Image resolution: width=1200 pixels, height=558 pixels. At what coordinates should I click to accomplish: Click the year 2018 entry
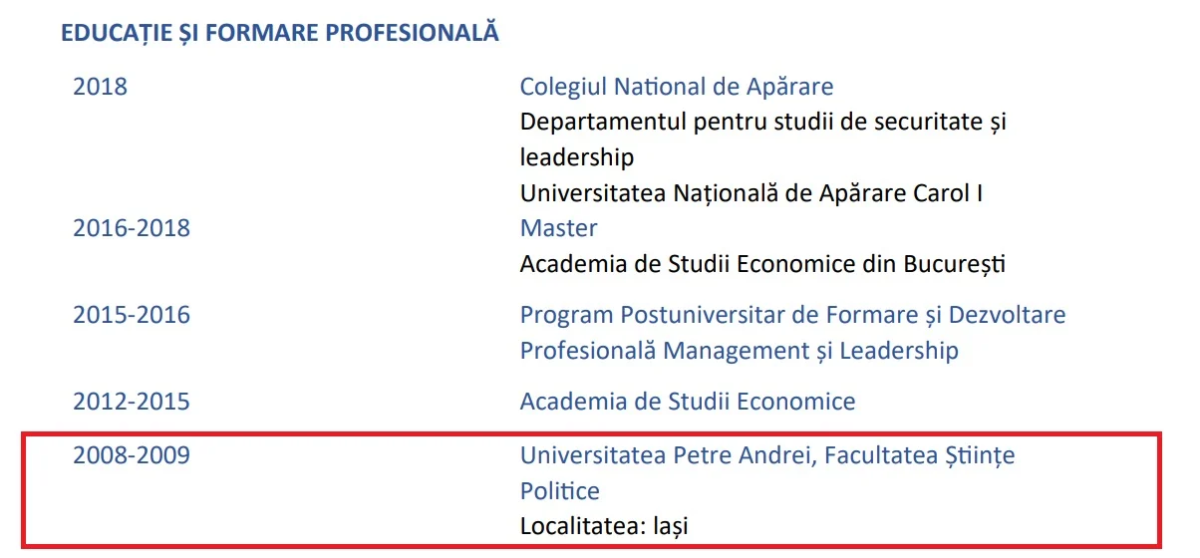(100, 86)
